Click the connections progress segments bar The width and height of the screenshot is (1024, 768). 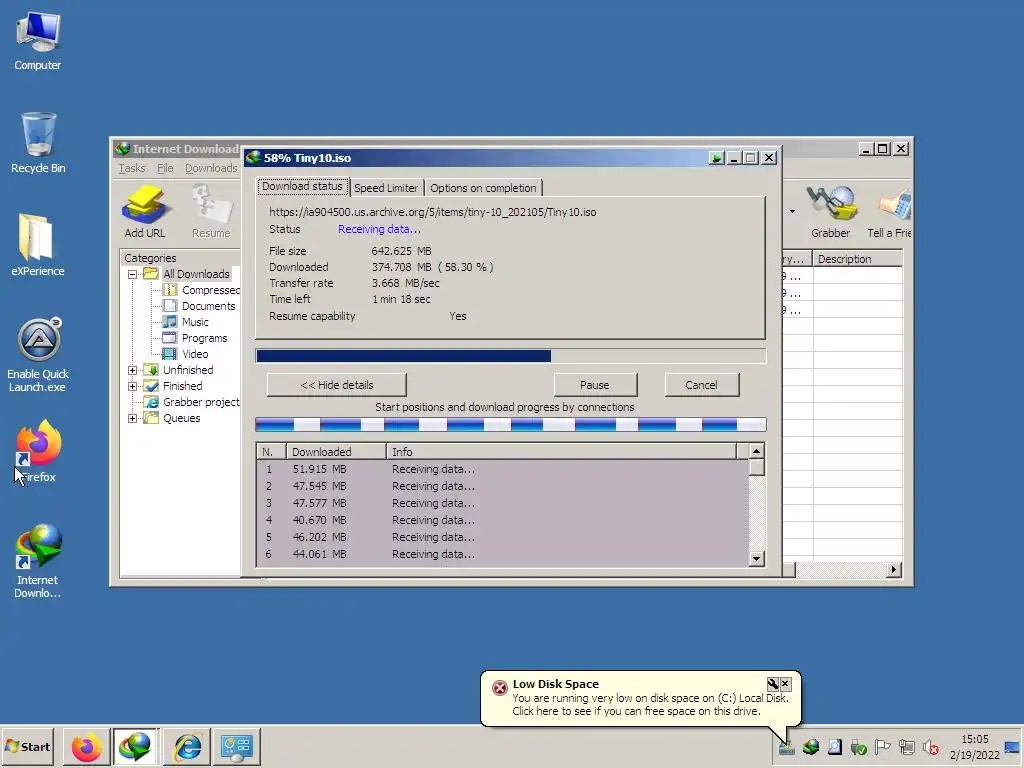click(511, 425)
